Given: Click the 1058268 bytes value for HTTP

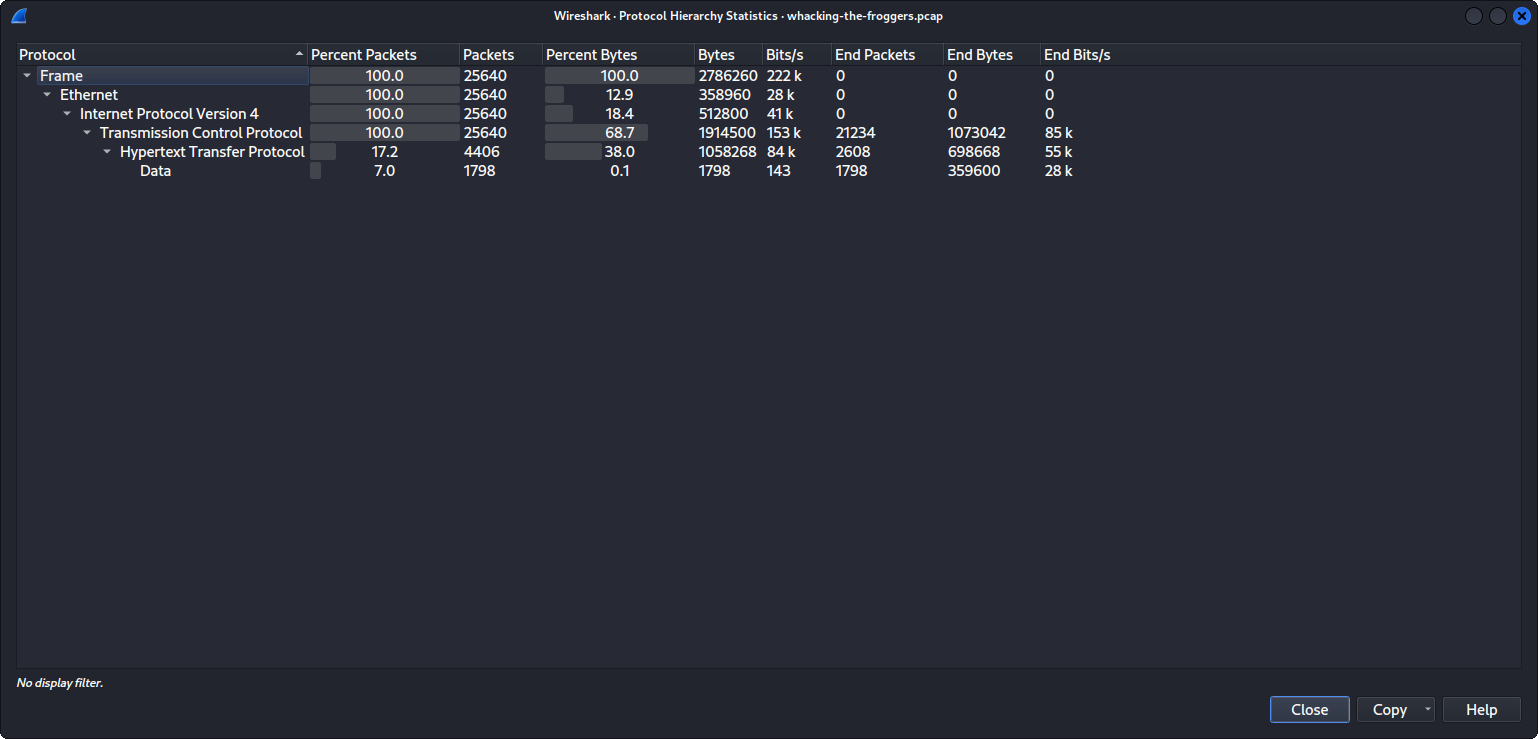Looking at the screenshot, I should (x=727, y=152).
